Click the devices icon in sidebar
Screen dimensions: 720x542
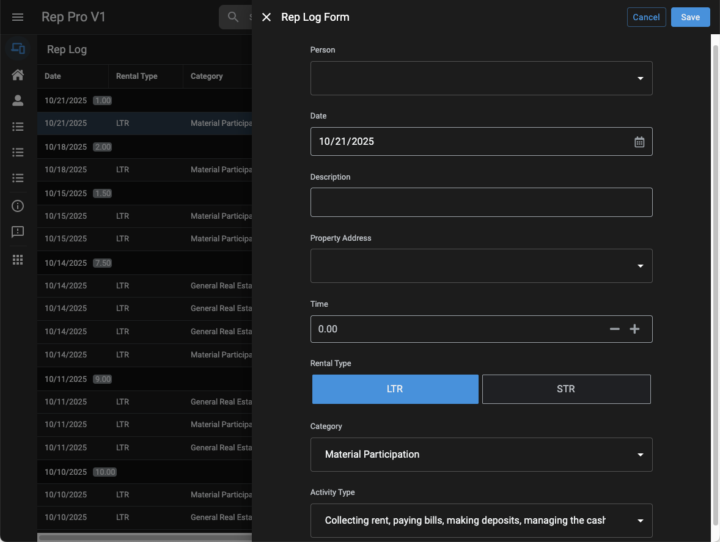17,49
